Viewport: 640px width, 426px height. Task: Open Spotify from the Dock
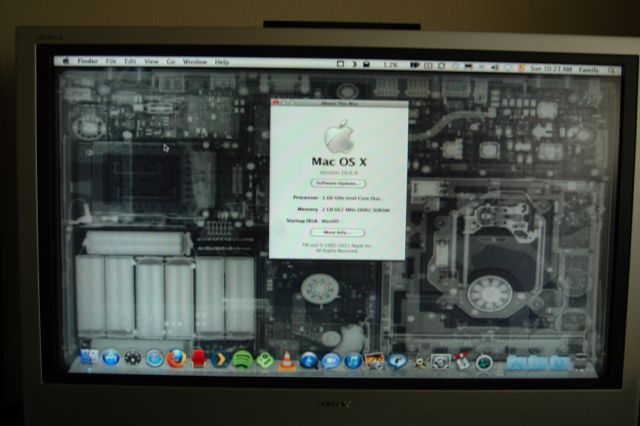(242, 360)
